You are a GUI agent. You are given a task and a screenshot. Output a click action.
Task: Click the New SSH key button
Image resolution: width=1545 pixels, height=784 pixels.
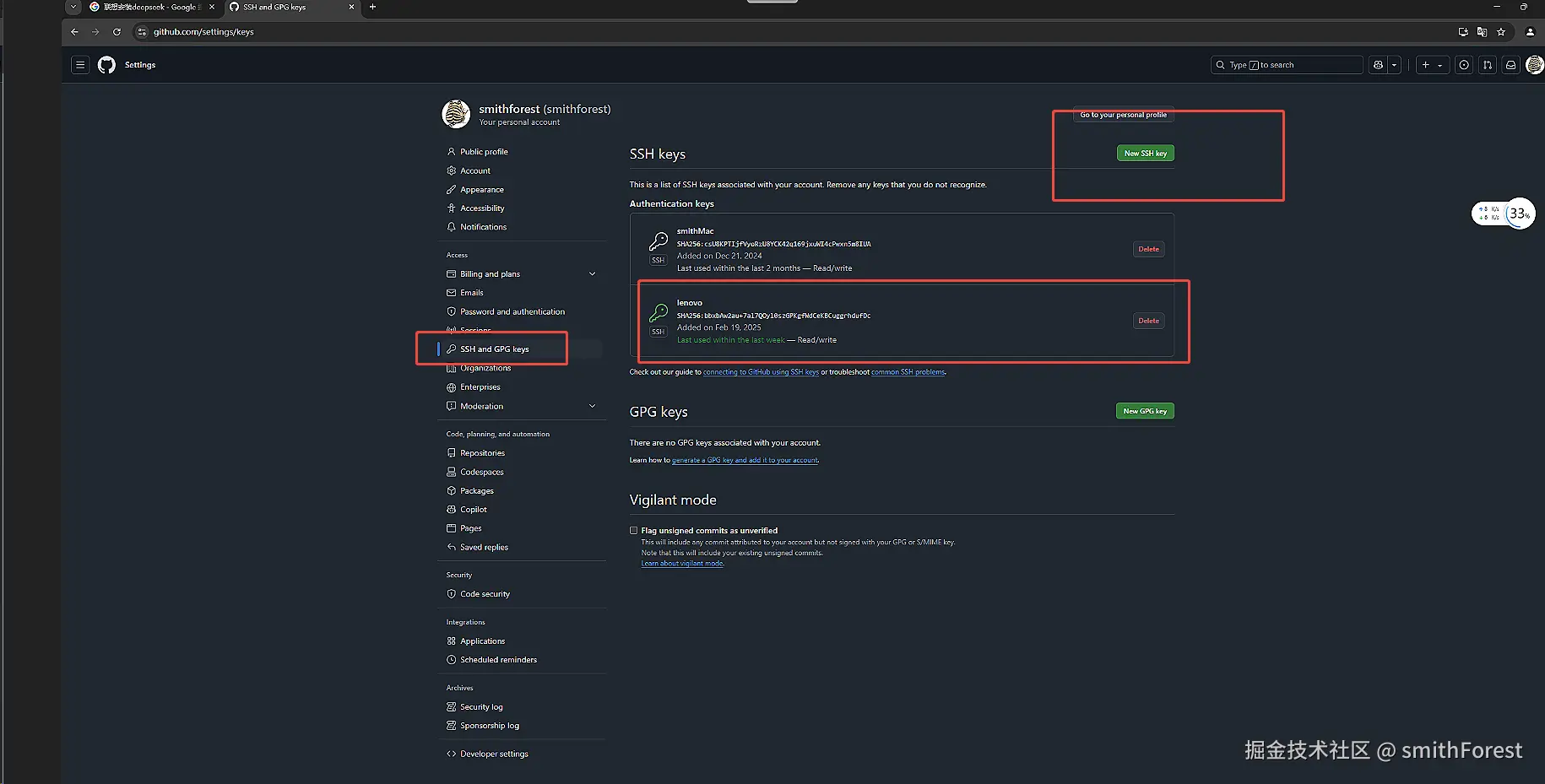pos(1145,154)
